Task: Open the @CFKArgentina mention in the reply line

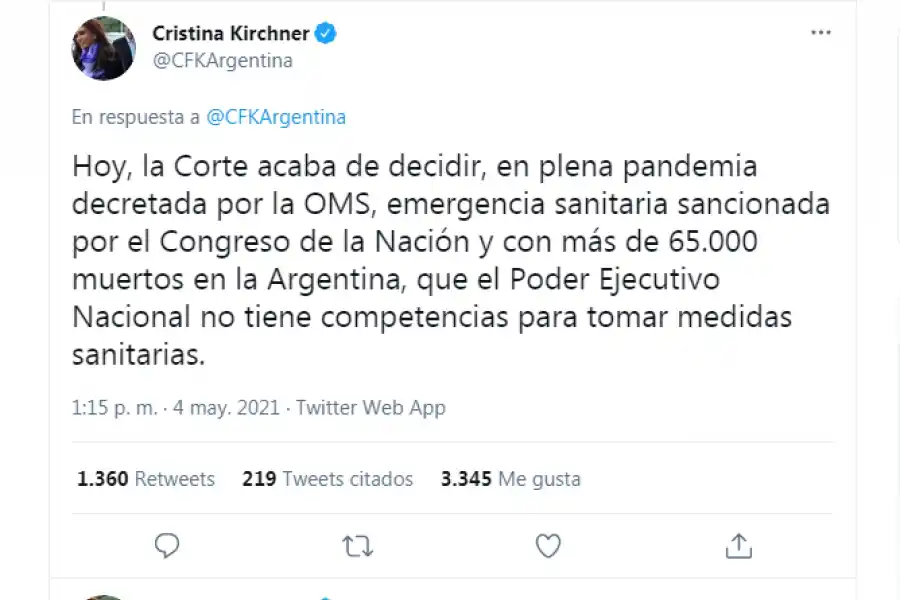Action: click(276, 117)
